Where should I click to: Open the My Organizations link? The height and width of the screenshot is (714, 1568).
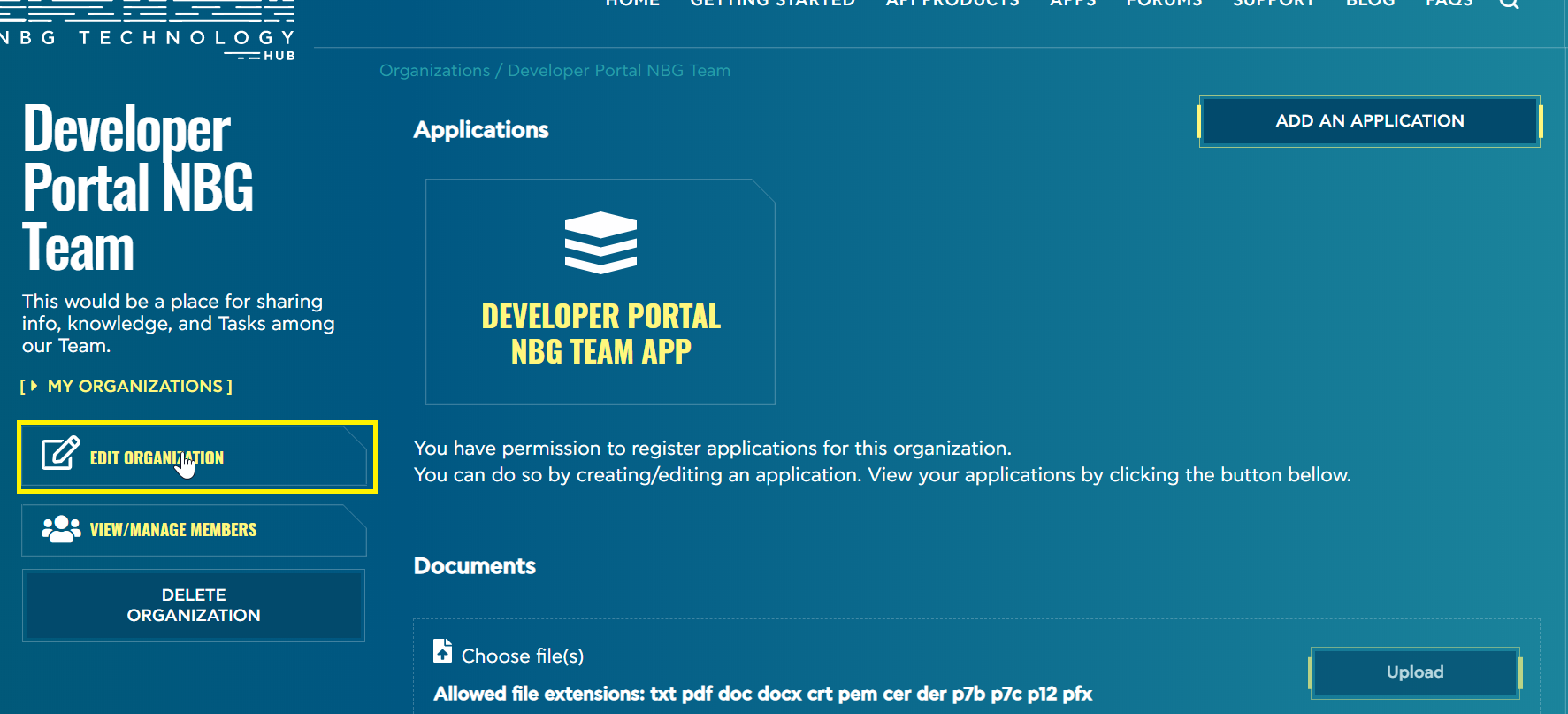coord(135,386)
